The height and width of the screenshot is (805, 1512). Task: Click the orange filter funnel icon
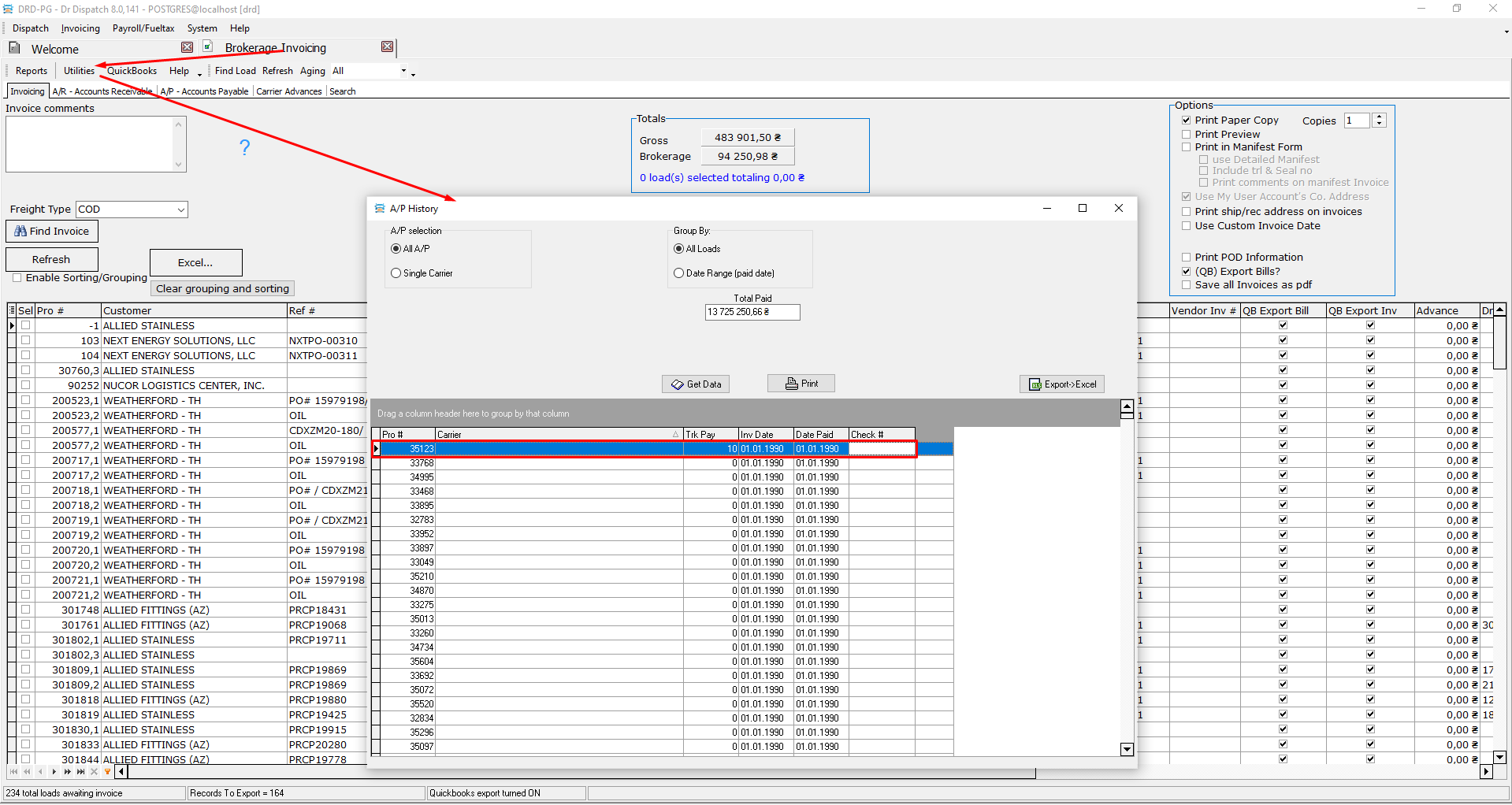coord(108,772)
